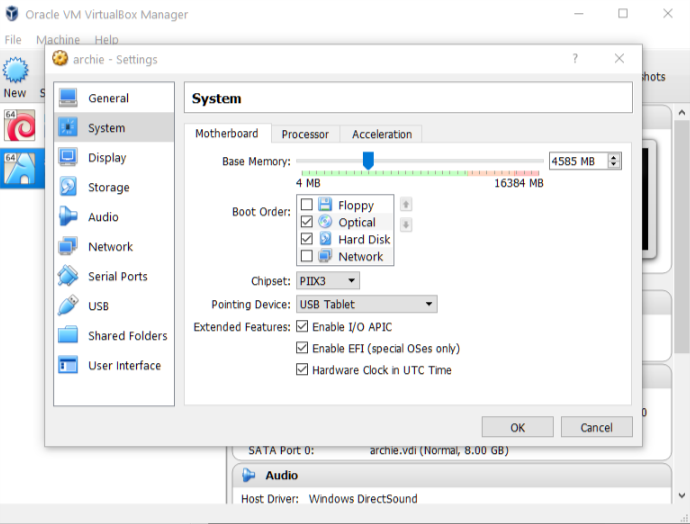Image resolution: width=690 pixels, height=524 pixels.
Task: Move boot item up with arrow button
Action: [x=406, y=205]
